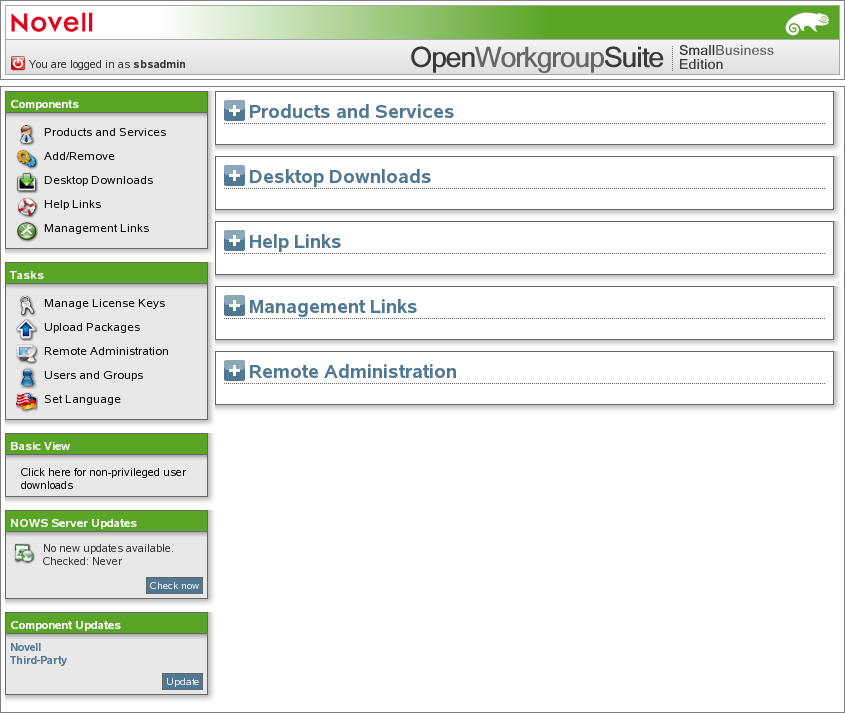845x713 pixels.
Task: Click the red logout power icon
Action: point(18,63)
